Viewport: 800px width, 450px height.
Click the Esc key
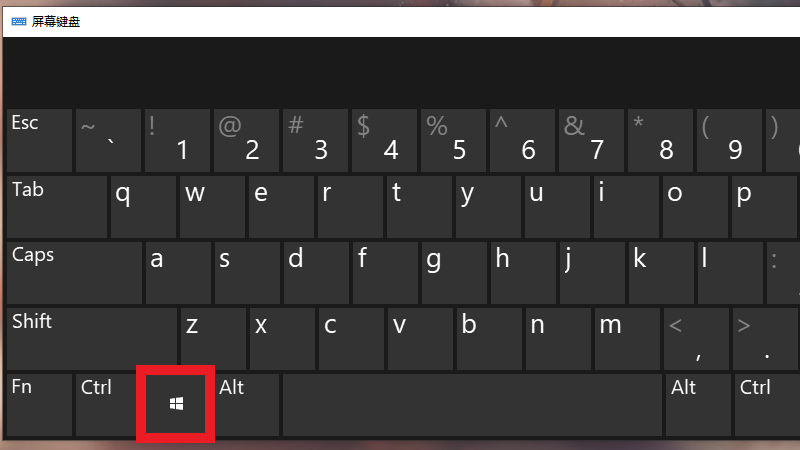coord(39,140)
